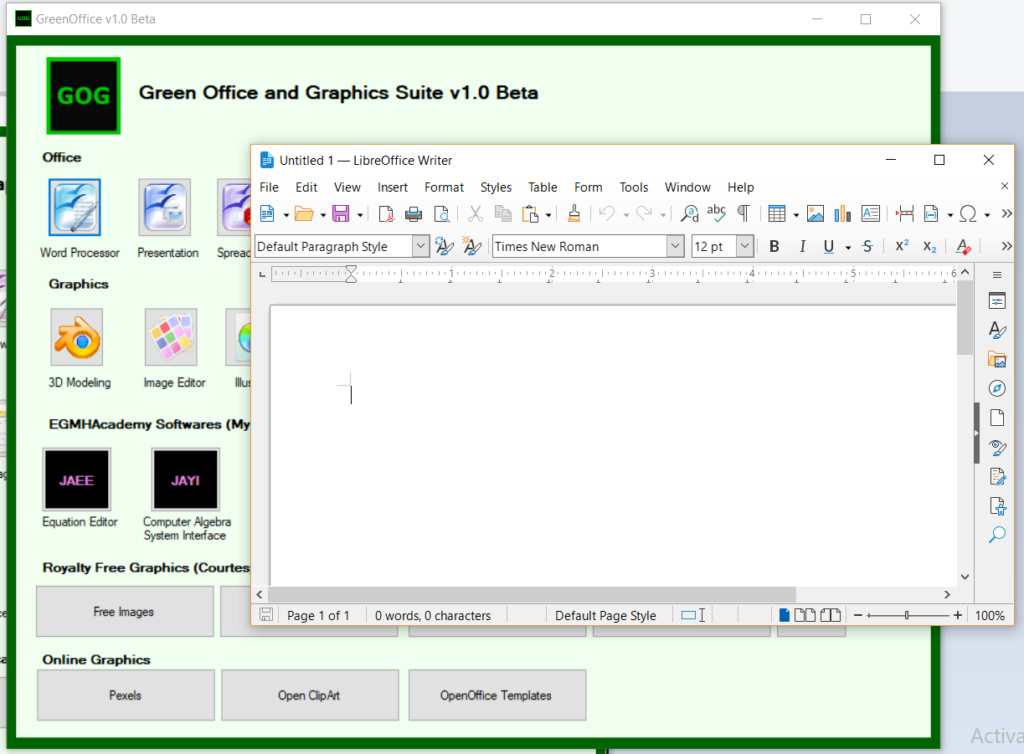Toggle Subscript formatting
Viewport: 1024px width, 754px height.
[929, 247]
